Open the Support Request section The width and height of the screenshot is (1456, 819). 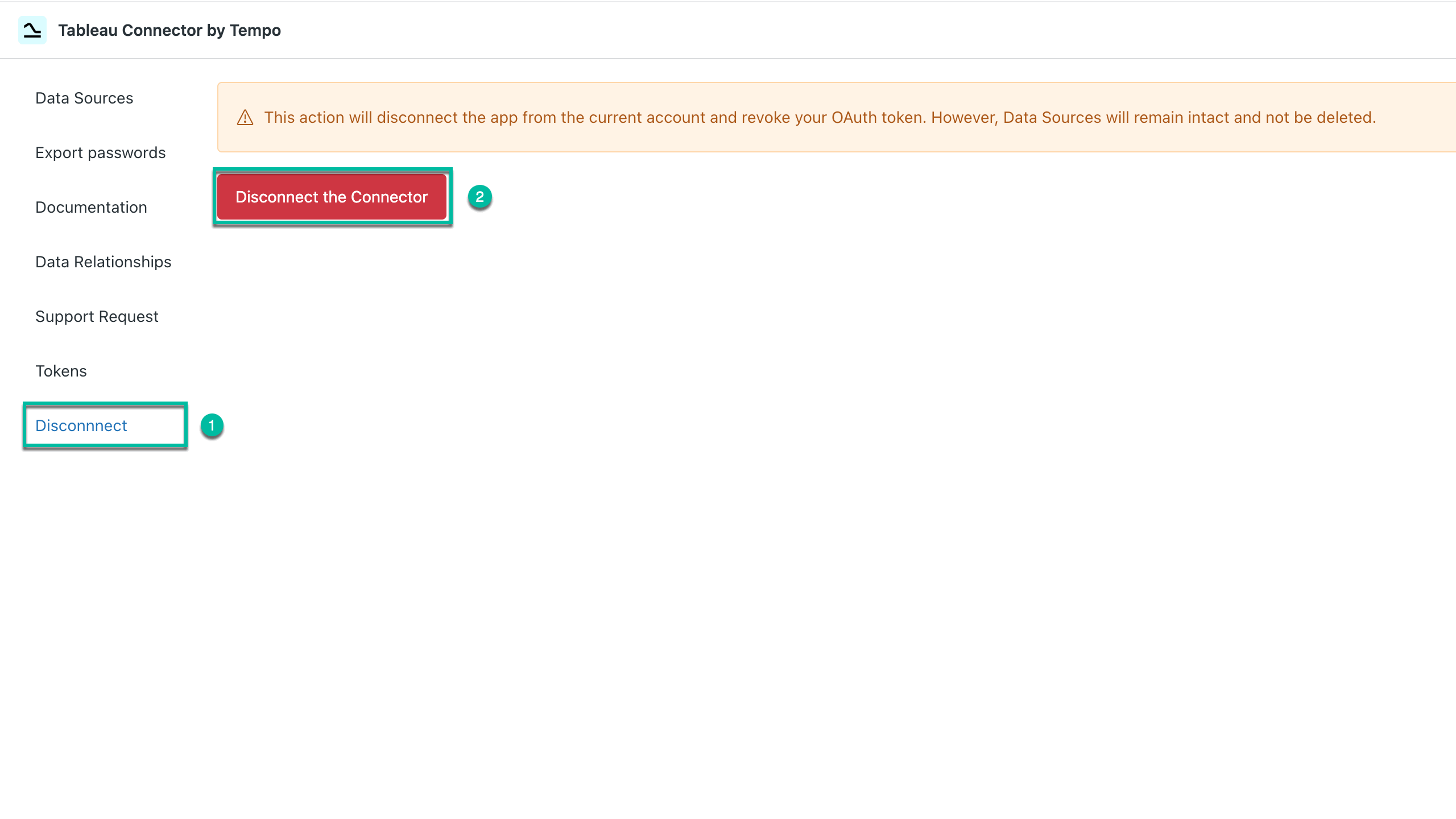[x=96, y=316]
